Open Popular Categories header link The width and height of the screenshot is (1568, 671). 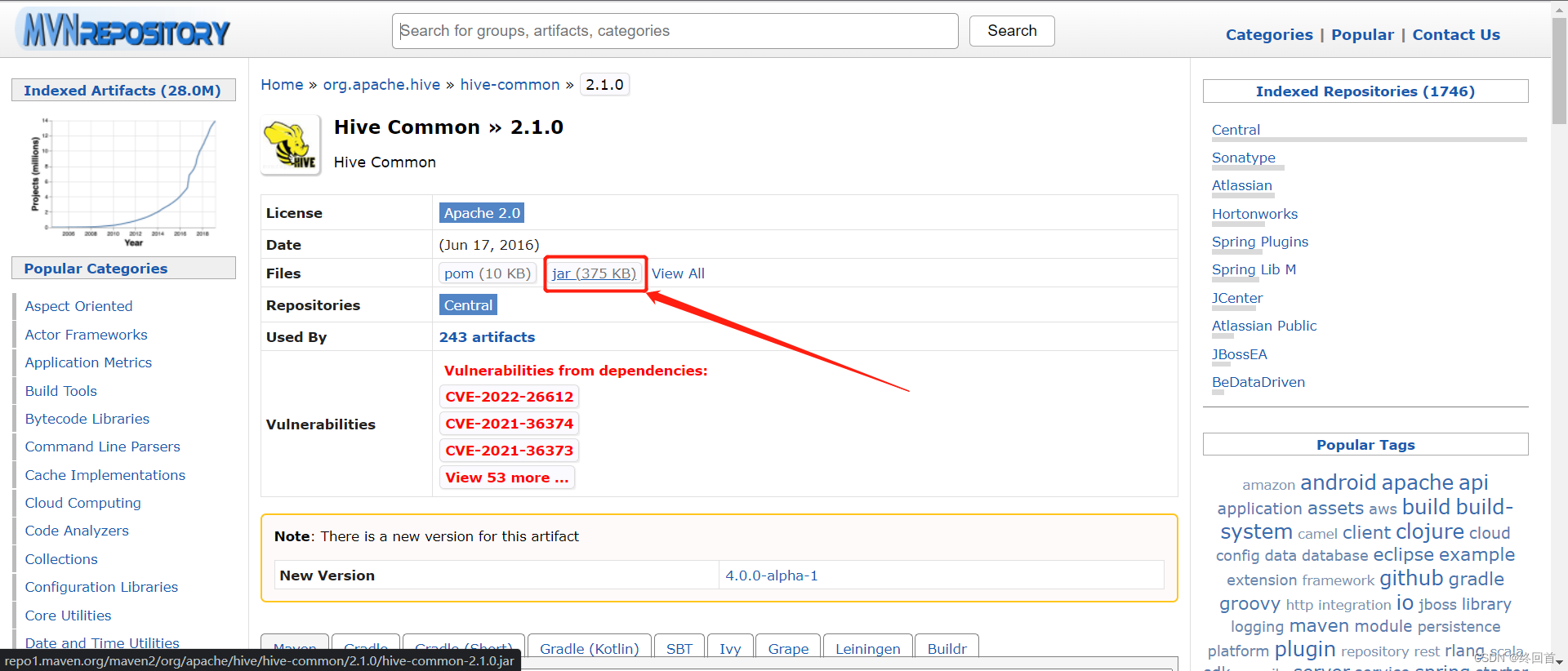(x=96, y=269)
